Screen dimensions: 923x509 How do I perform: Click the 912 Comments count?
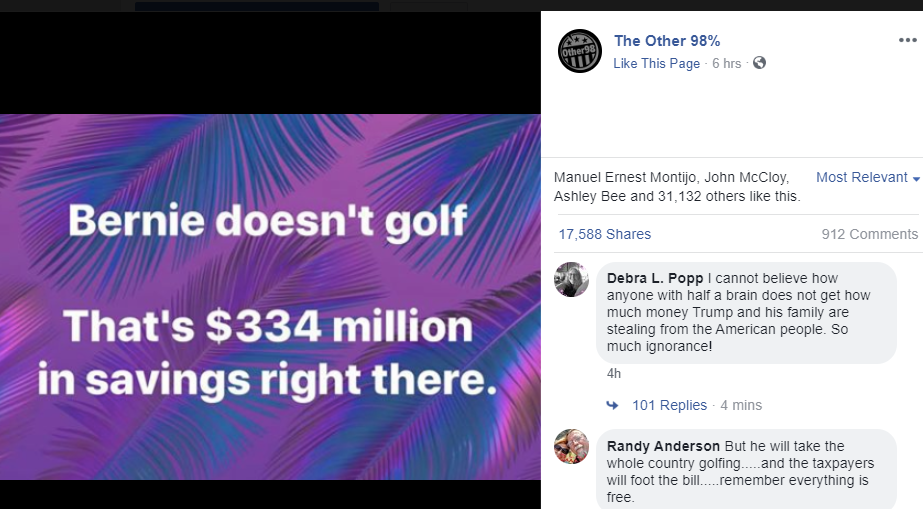pyautogui.click(x=869, y=234)
